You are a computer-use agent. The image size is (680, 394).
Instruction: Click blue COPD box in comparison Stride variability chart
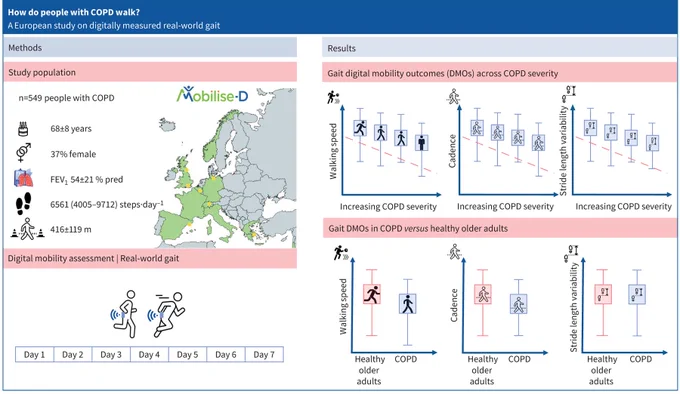637,294
